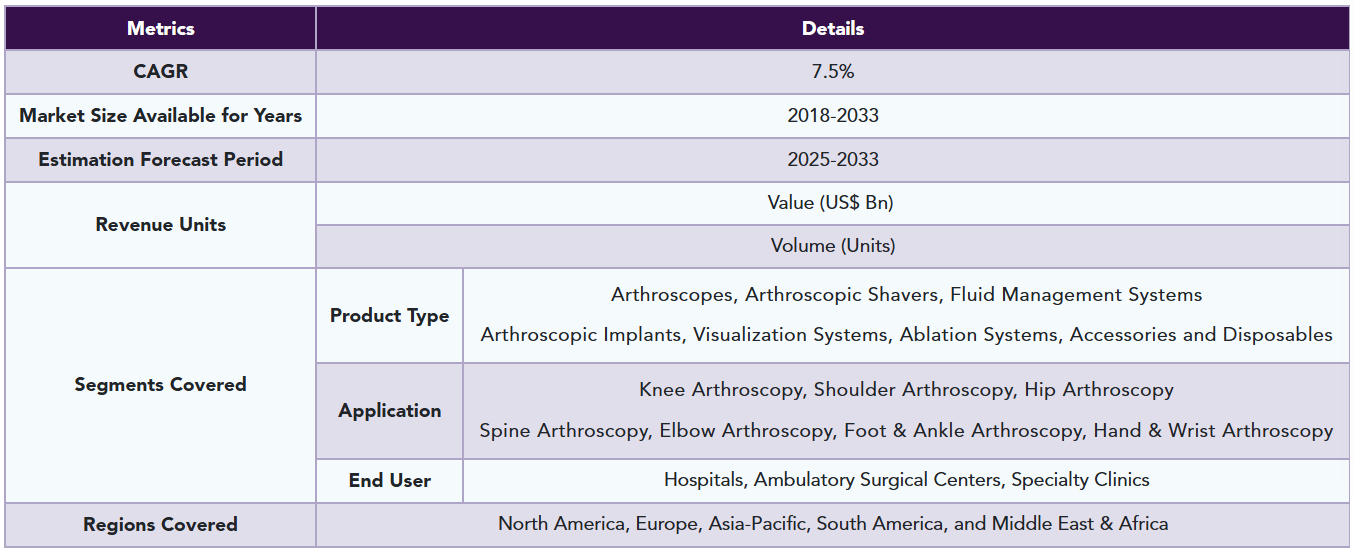This screenshot has width=1354, height=550.
Task: Click the North America regions list cell
Action: pos(833,524)
